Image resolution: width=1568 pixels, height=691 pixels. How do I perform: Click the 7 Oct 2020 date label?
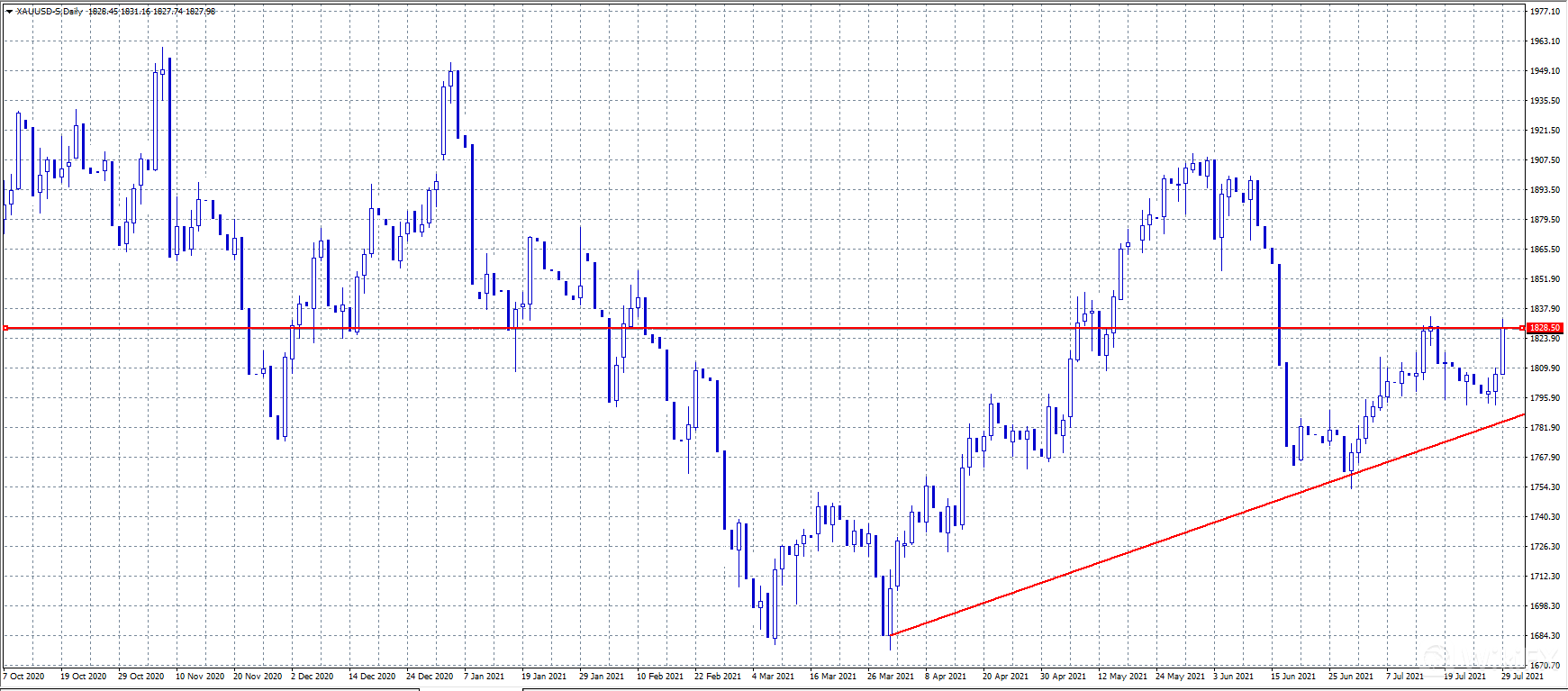(x=24, y=677)
